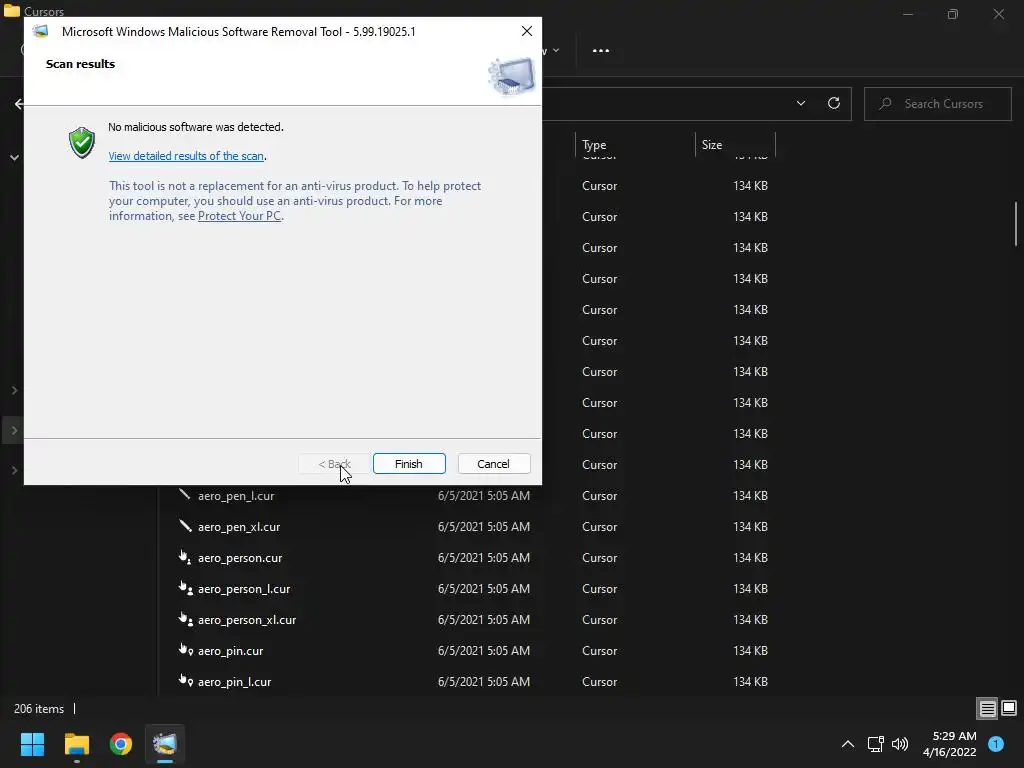This screenshot has width=1024, height=768.
Task: Open File Explorer from the taskbar
Action: point(76,744)
